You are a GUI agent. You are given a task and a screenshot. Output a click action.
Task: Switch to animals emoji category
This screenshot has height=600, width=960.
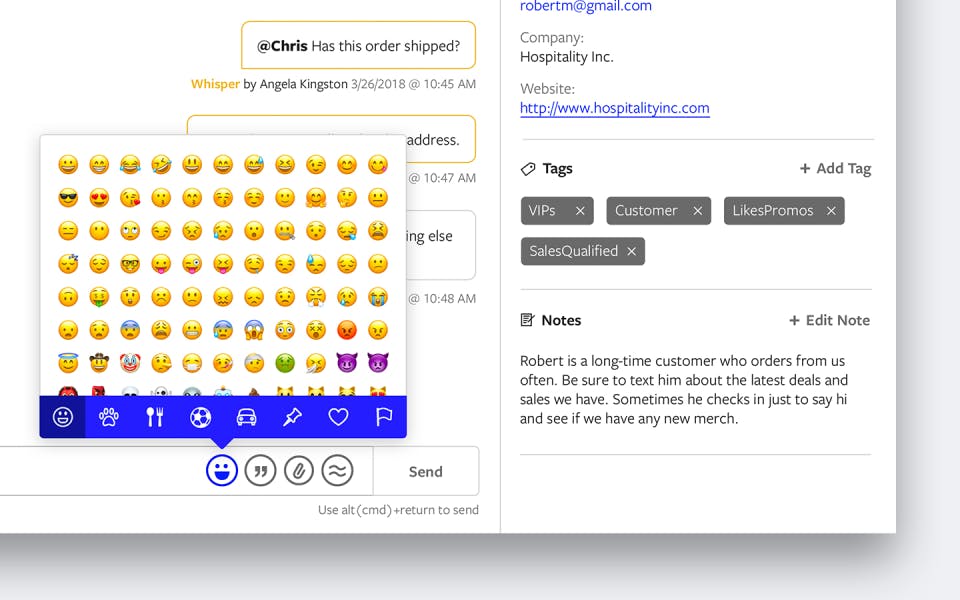pos(108,417)
